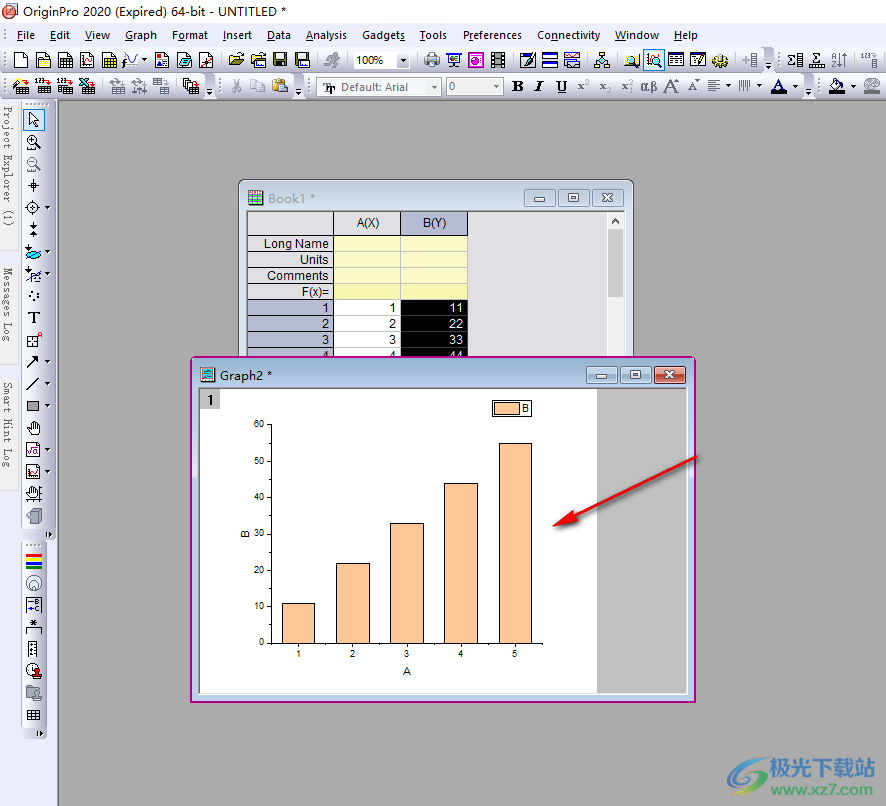
Task: Open the Gadgets menu
Action: 384,35
